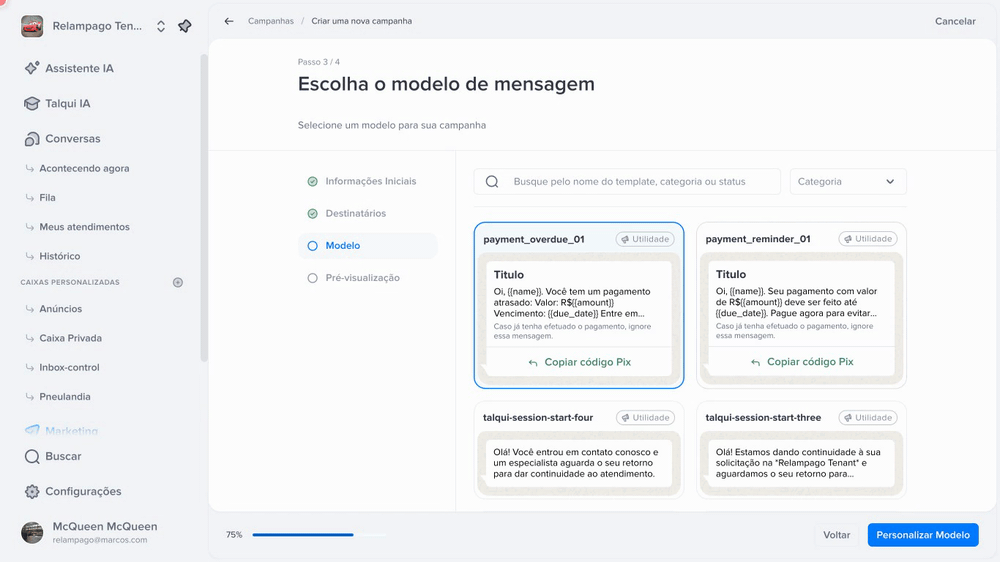Click the Configurações gear icon
Viewport: 1000px width, 562px height.
32,491
